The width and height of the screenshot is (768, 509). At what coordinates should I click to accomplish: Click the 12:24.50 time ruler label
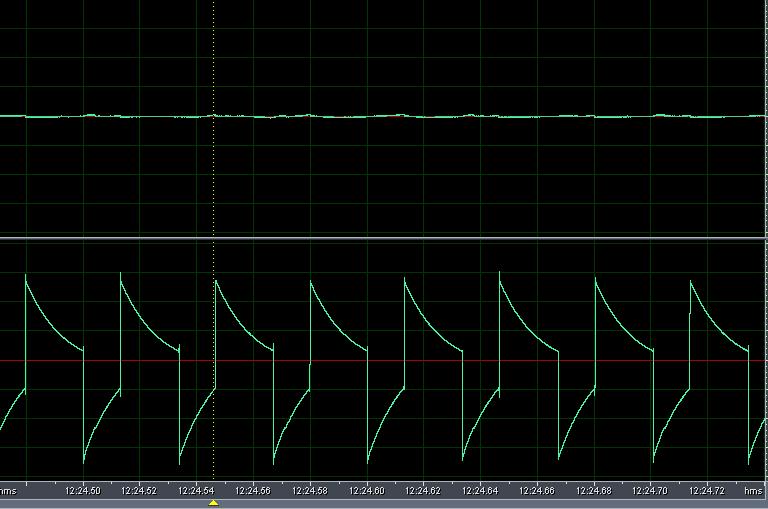tap(83, 490)
